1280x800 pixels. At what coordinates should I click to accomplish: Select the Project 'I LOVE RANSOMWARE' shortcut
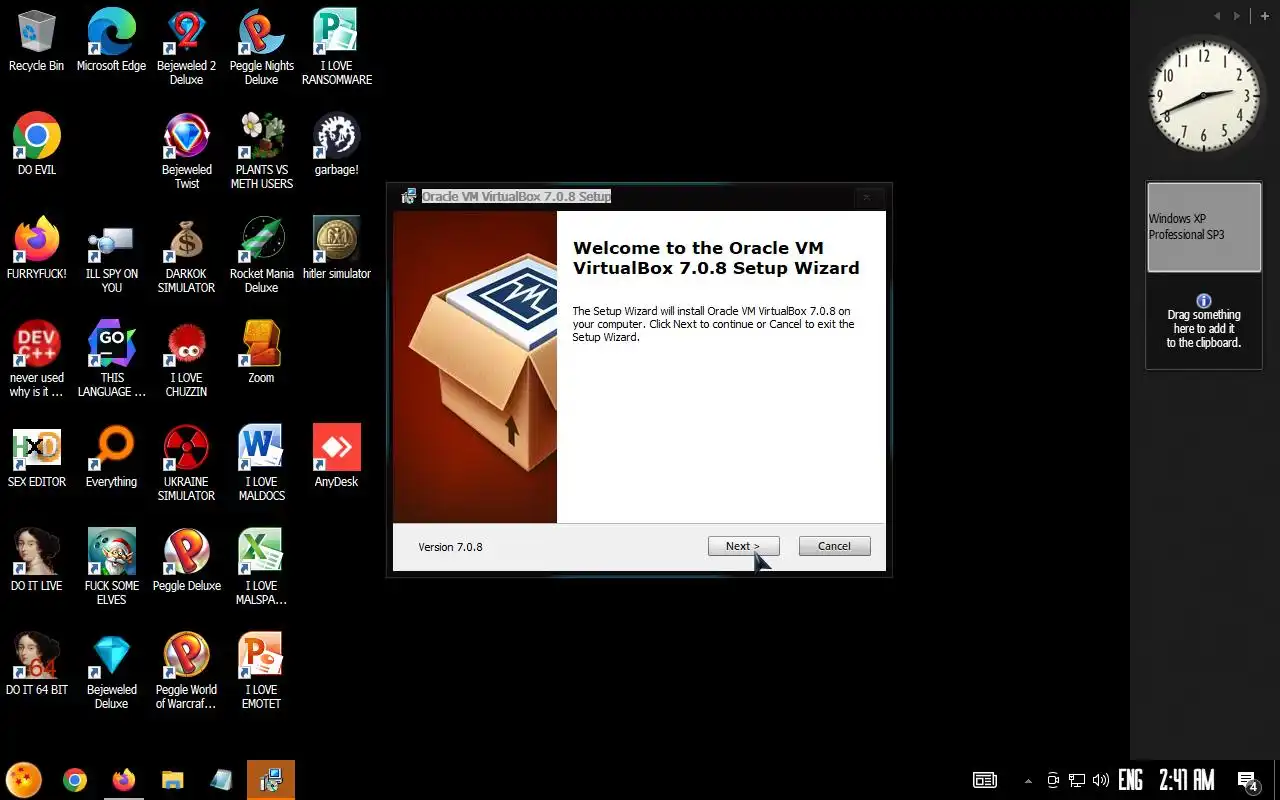[336, 47]
